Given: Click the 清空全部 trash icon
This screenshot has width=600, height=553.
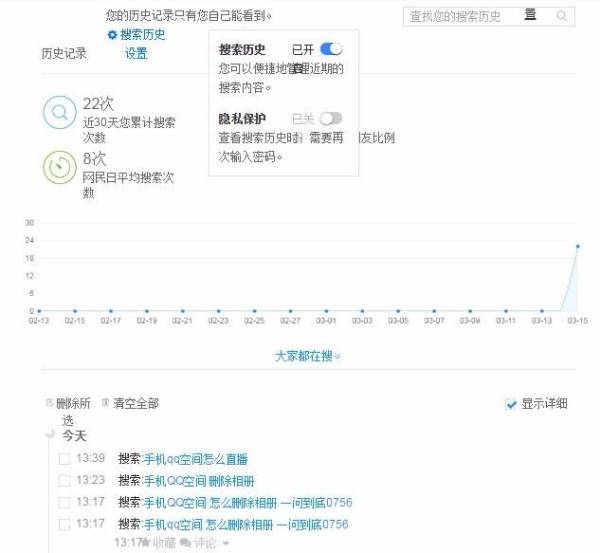Looking at the screenshot, I should 105,402.
